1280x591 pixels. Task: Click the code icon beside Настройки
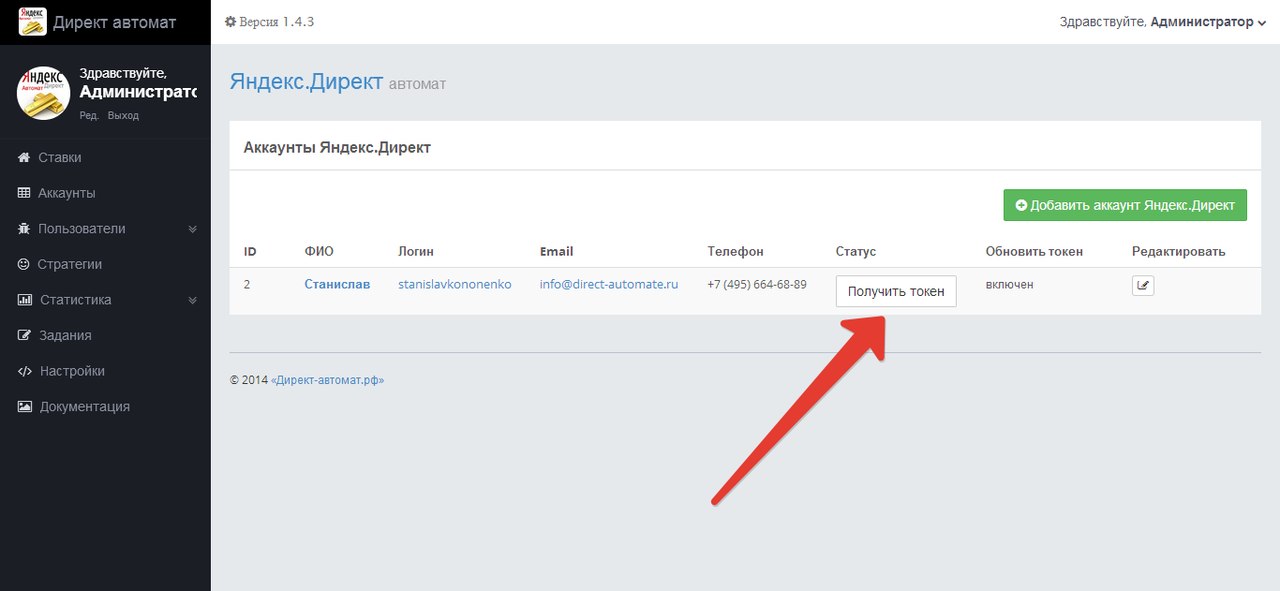click(24, 371)
